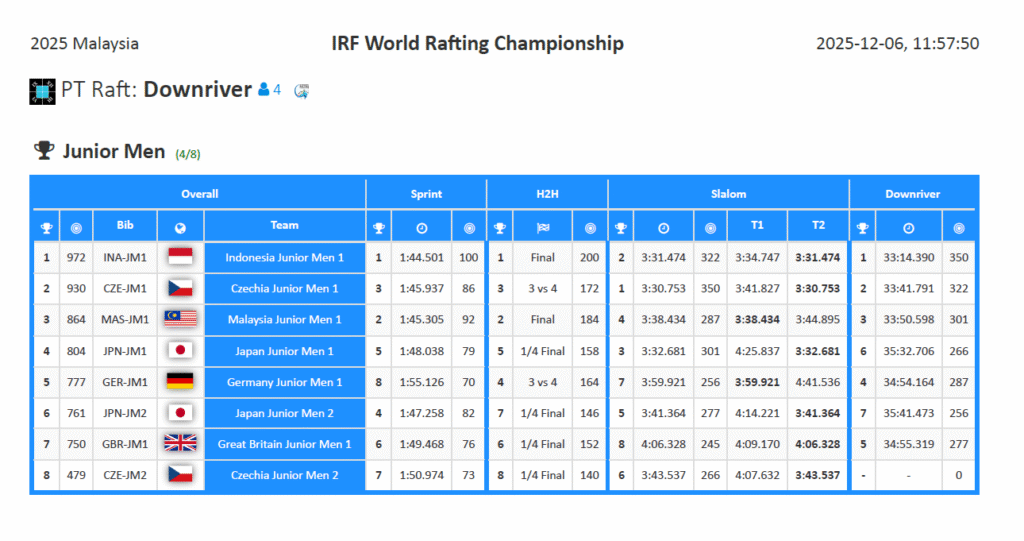
Task: Click the Slalom T1 column header
Action: pos(757,226)
